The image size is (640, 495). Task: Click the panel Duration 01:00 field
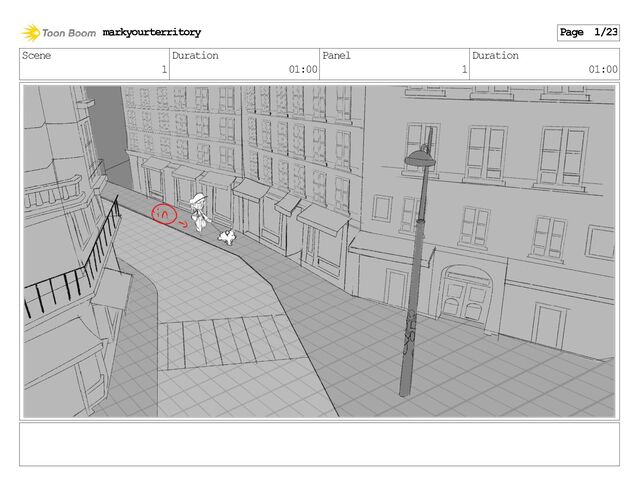(544, 63)
